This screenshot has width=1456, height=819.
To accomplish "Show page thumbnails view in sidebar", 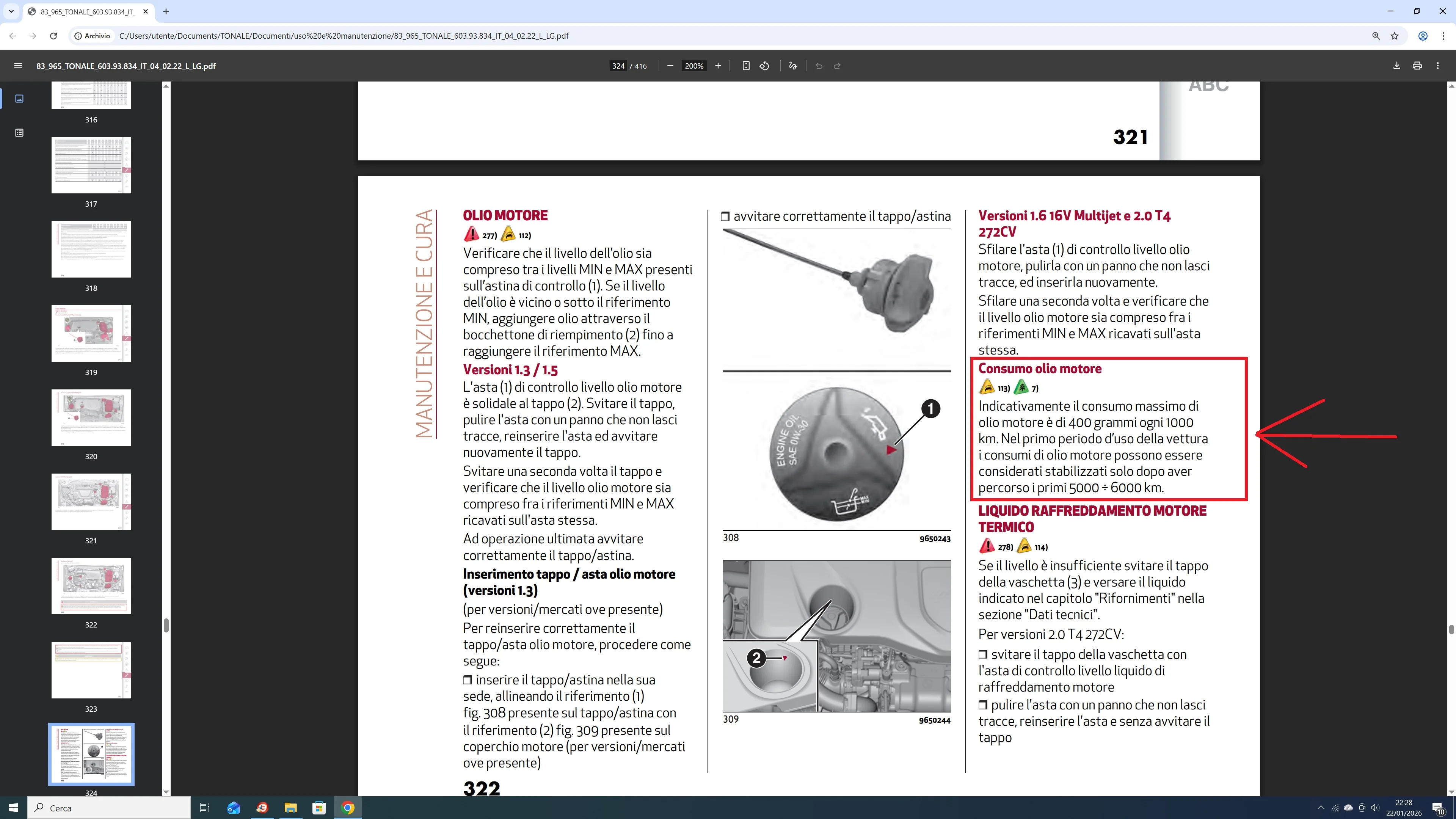I will (19, 98).
